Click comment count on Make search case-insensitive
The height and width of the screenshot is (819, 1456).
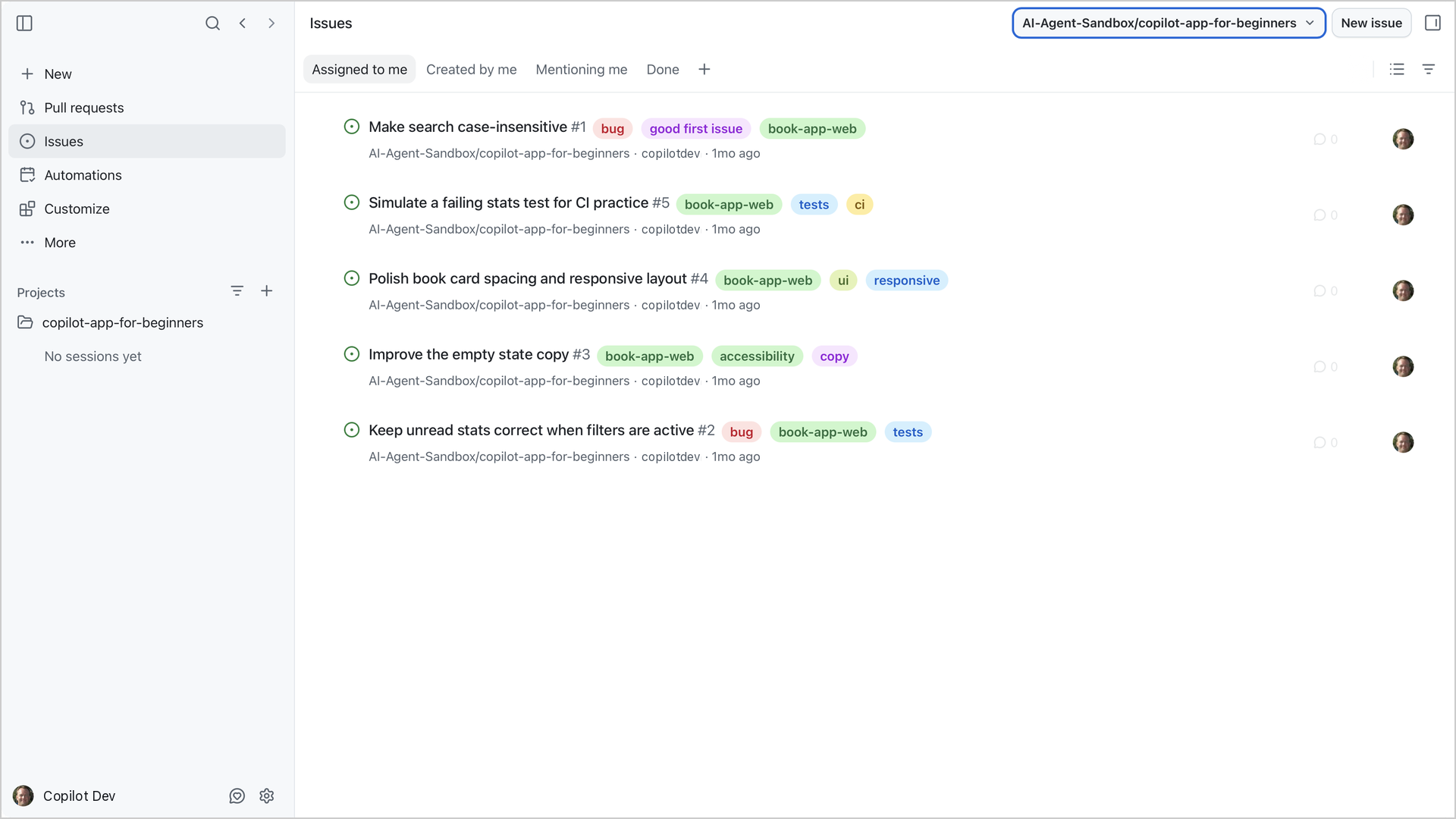coord(1326,140)
